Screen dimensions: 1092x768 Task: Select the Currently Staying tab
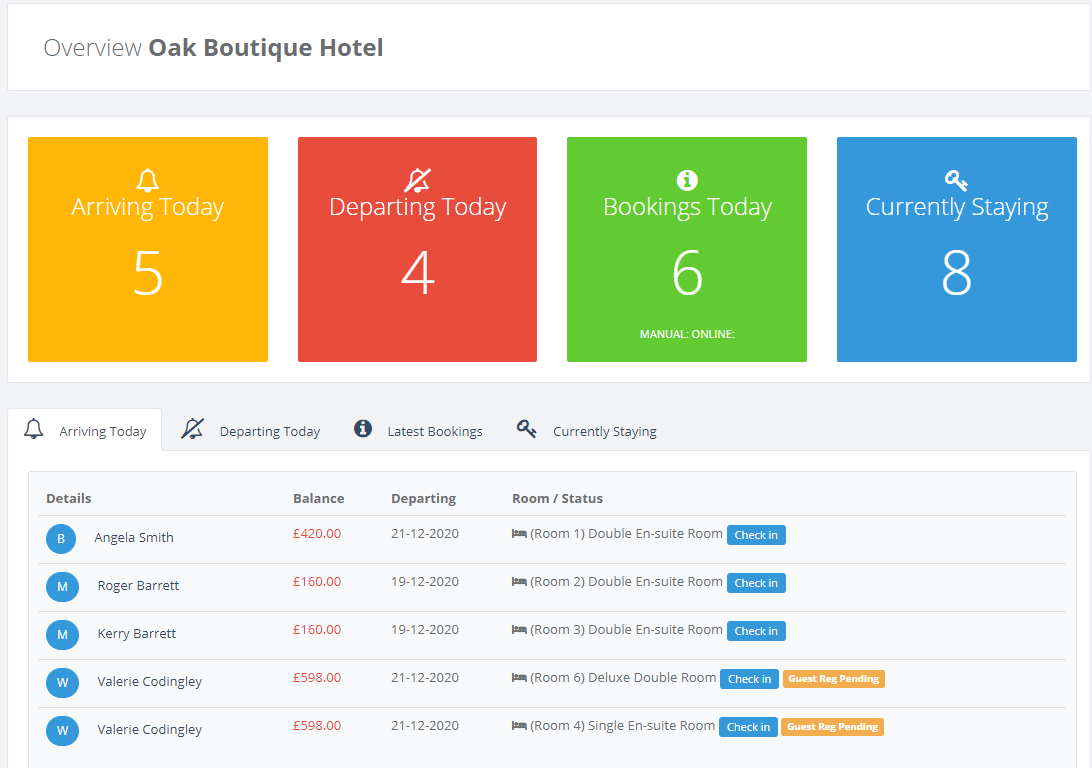click(x=604, y=430)
